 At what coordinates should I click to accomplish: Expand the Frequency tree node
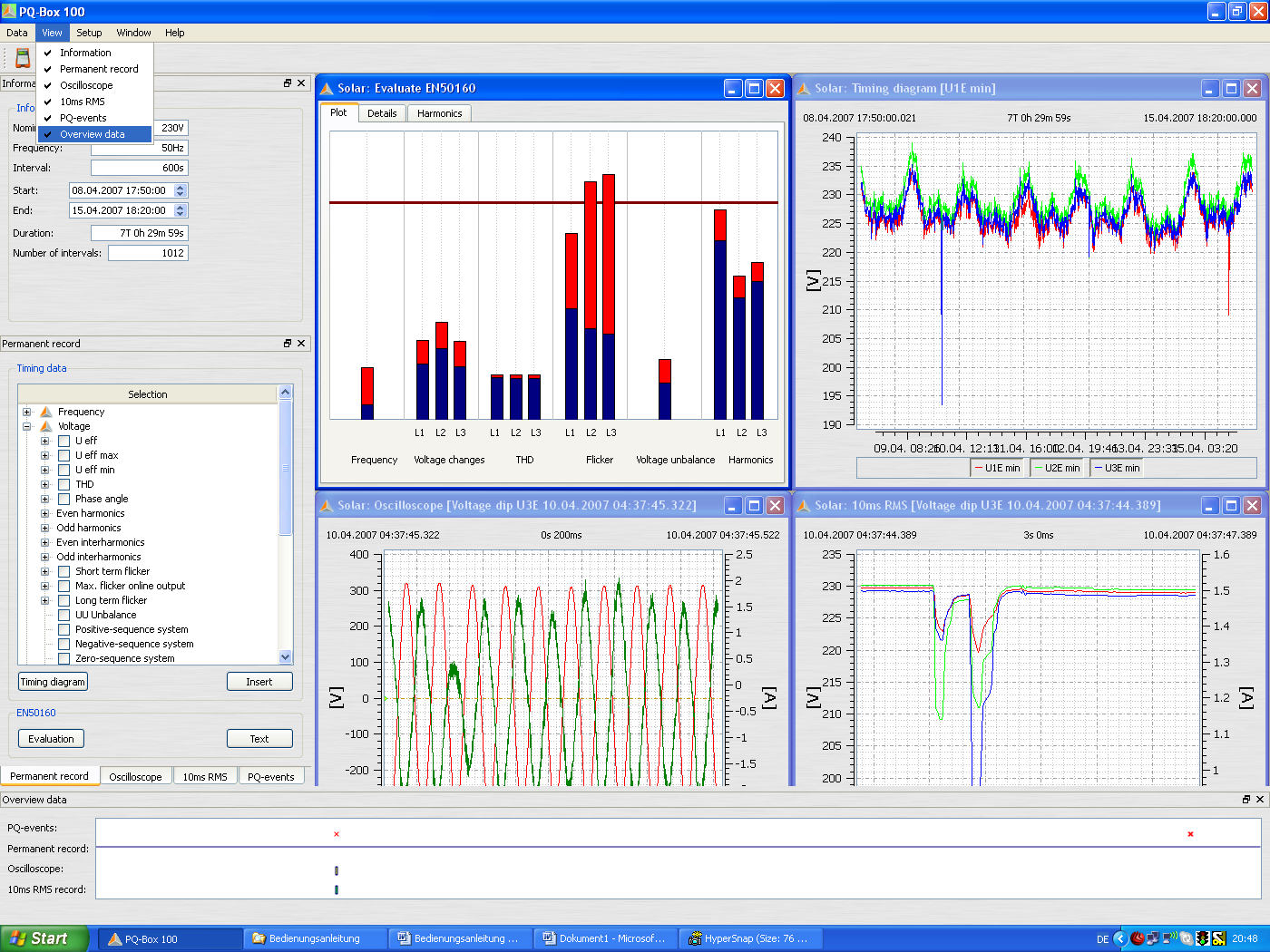coord(27,412)
